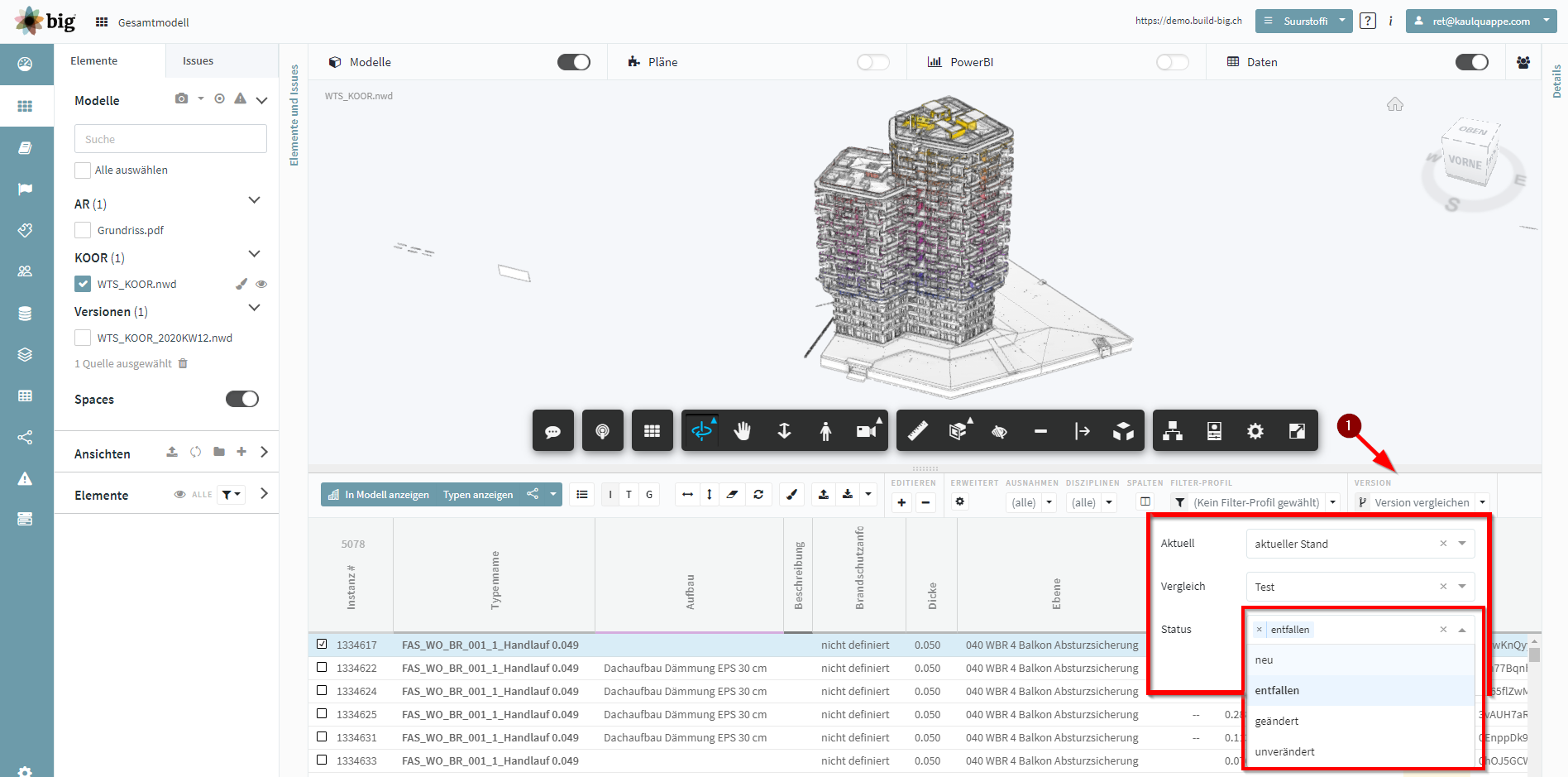Open the model hierarchy tree tool
This screenshot has width=1568, height=777.
(1173, 431)
